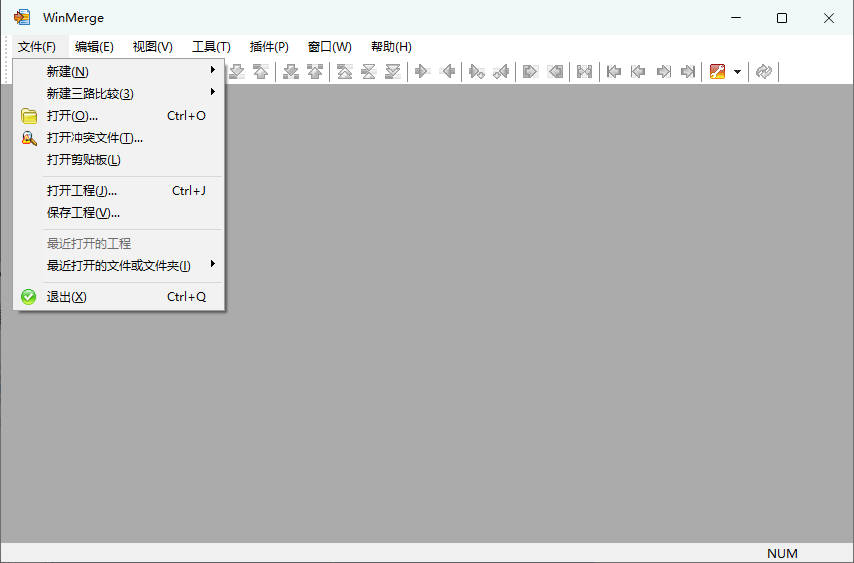
Task: Click the Ctrl+Q shortcut text
Action: coord(186,297)
